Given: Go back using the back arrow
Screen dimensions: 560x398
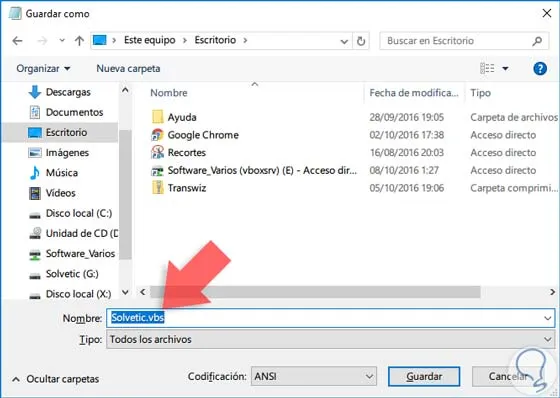Looking at the screenshot, I should [x=17, y=41].
